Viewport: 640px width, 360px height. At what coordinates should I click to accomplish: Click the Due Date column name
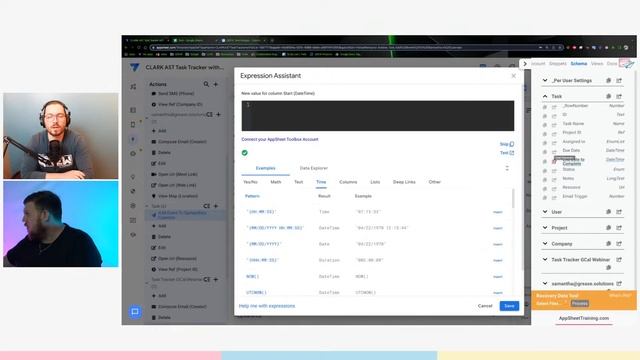[x=571, y=151]
